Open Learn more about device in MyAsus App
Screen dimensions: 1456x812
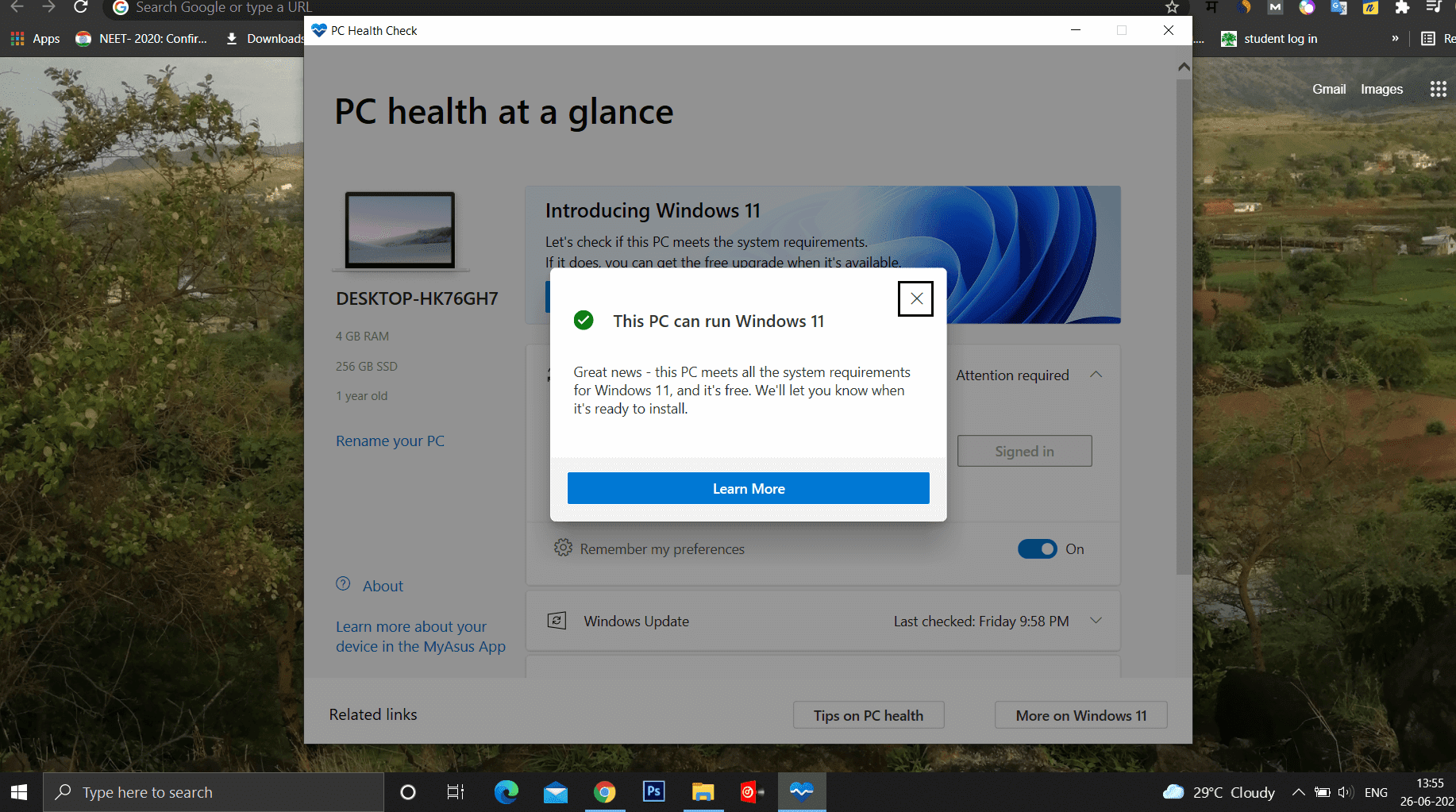click(x=421, y=637)
